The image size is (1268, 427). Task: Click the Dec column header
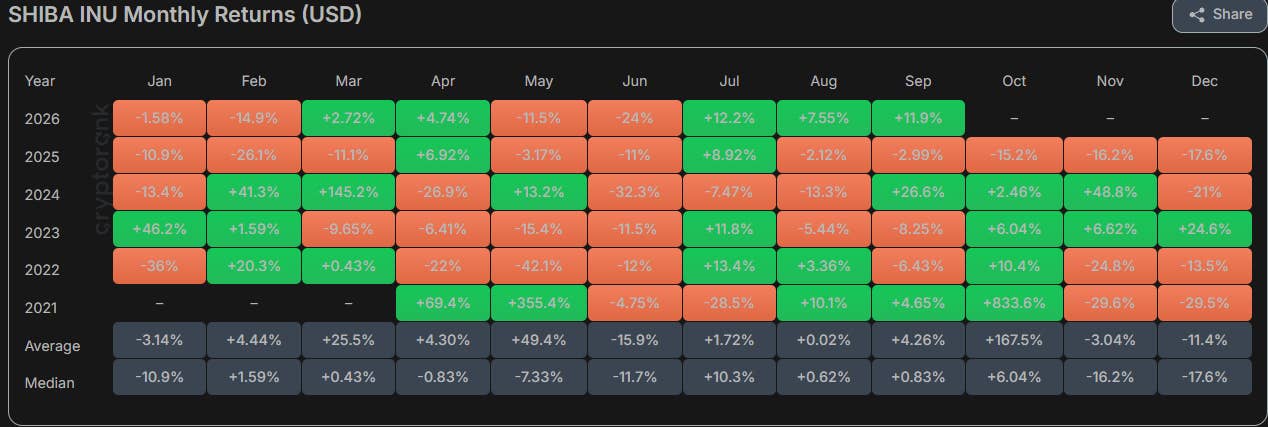pyautogui.click(x=1204, y=81)
